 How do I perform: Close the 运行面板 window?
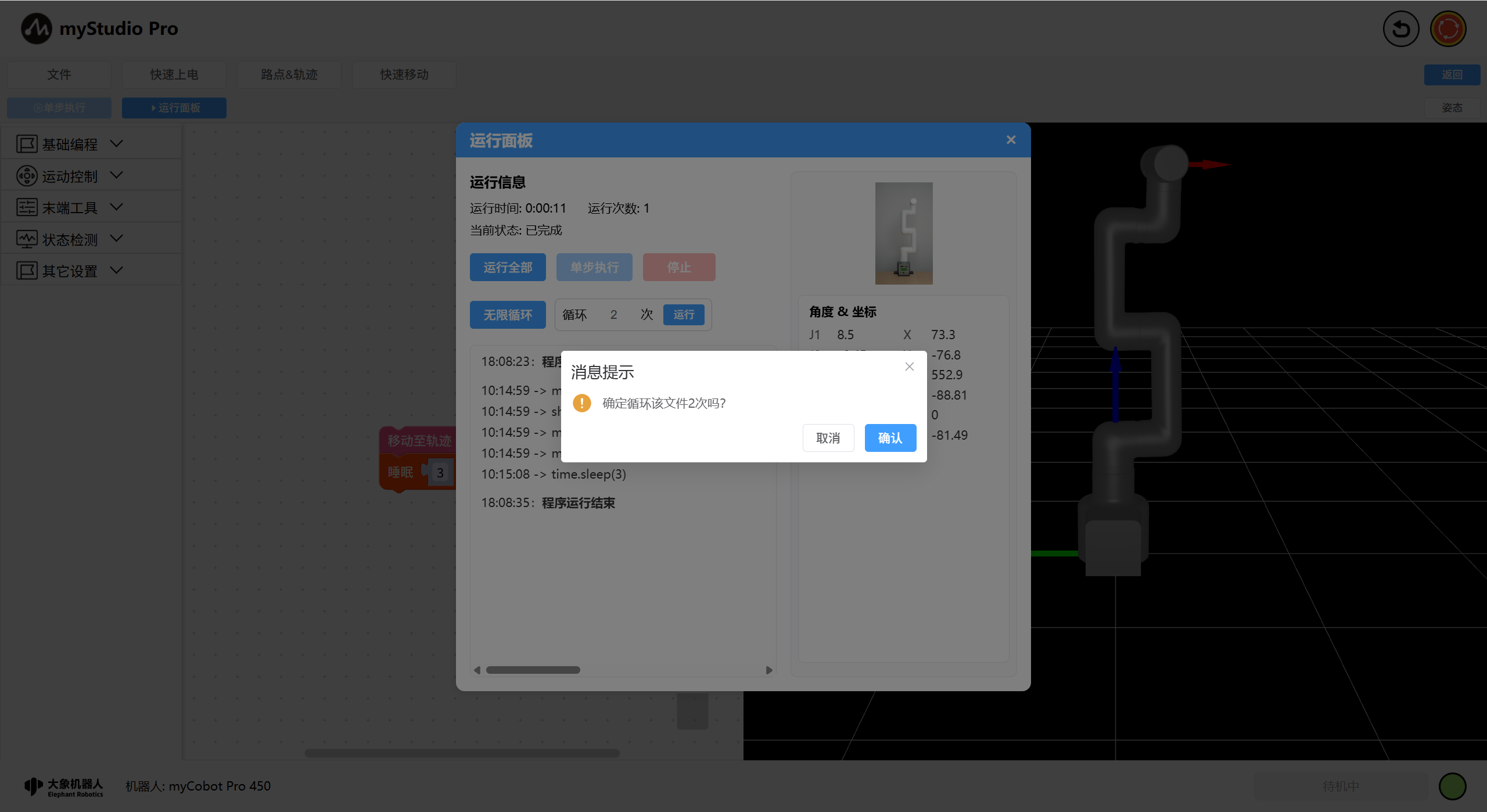tap(1011, 140)
